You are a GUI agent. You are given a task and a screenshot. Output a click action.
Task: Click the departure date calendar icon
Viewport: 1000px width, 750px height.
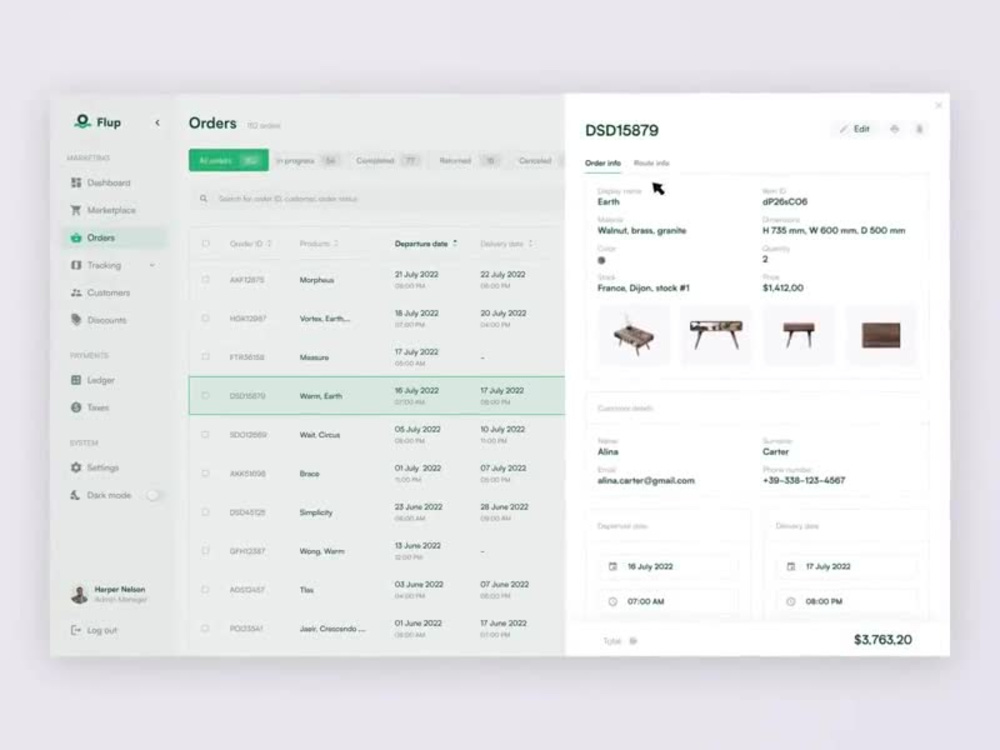[x=613, y=566]
